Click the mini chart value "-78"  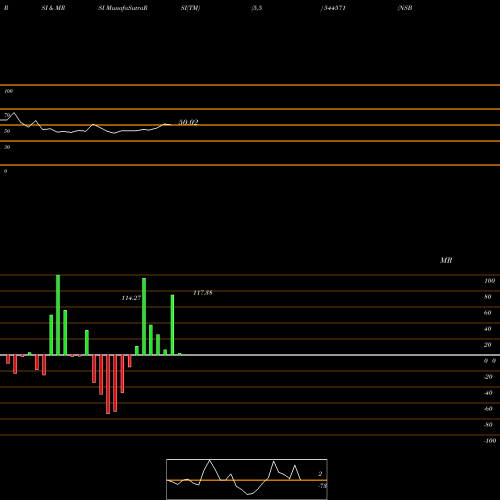click(322, 486)
